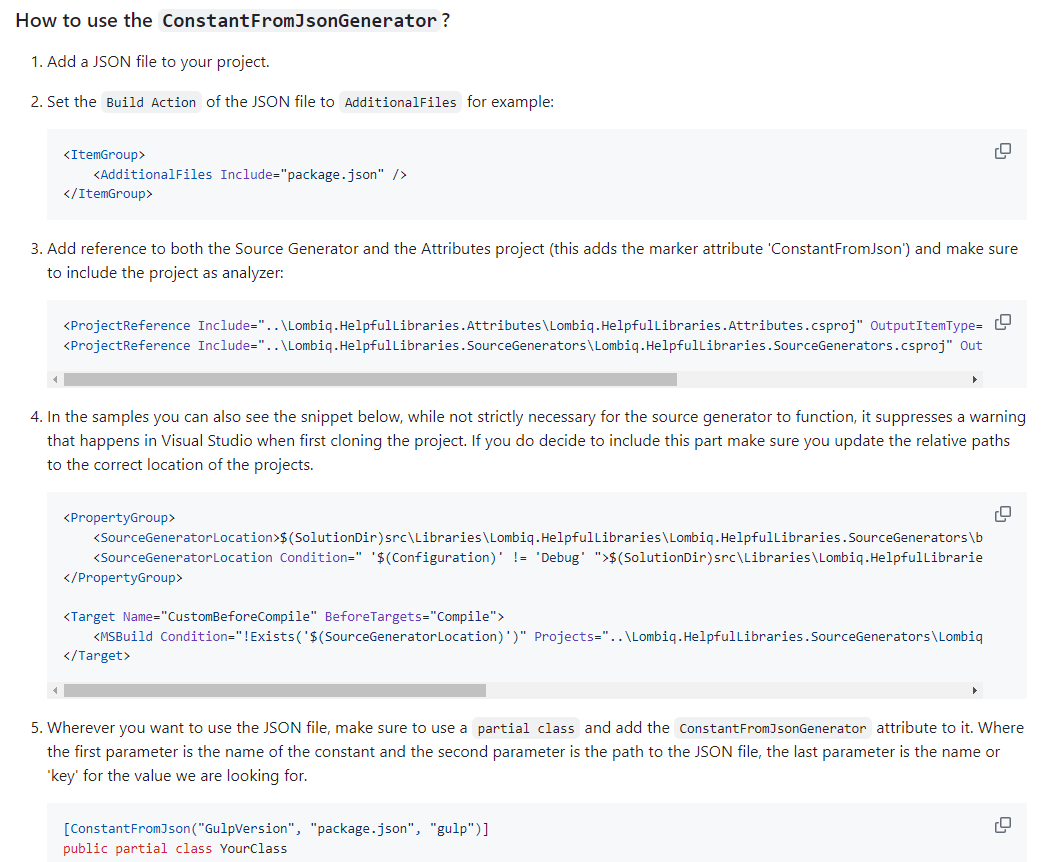
Task: Click the closing '</PropertyGroup>' code line
Action: (x=123, y=578)
